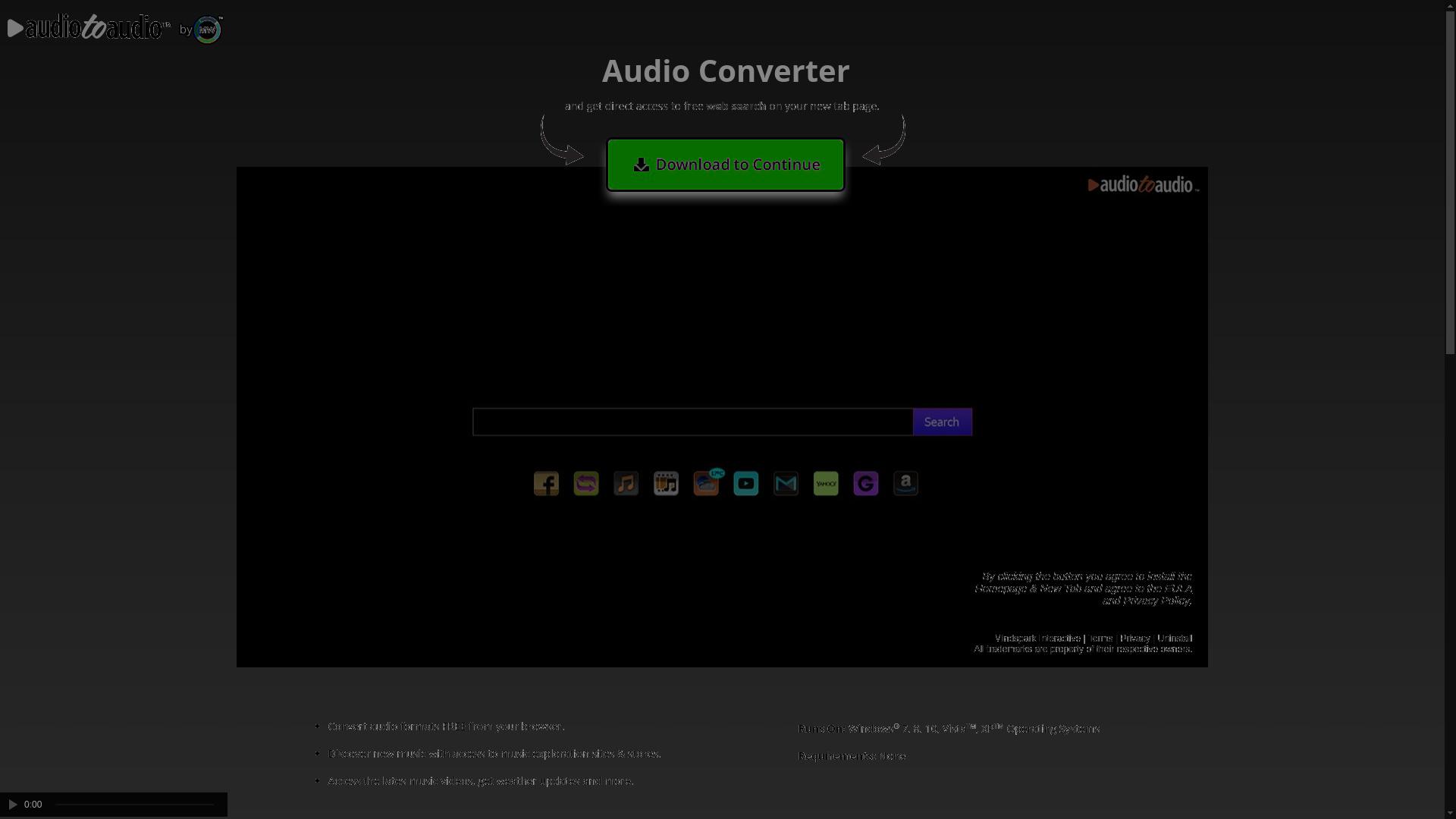Screen dimensions: 1456x819
Task: Click the purple Search button
Action: point(942,422)
